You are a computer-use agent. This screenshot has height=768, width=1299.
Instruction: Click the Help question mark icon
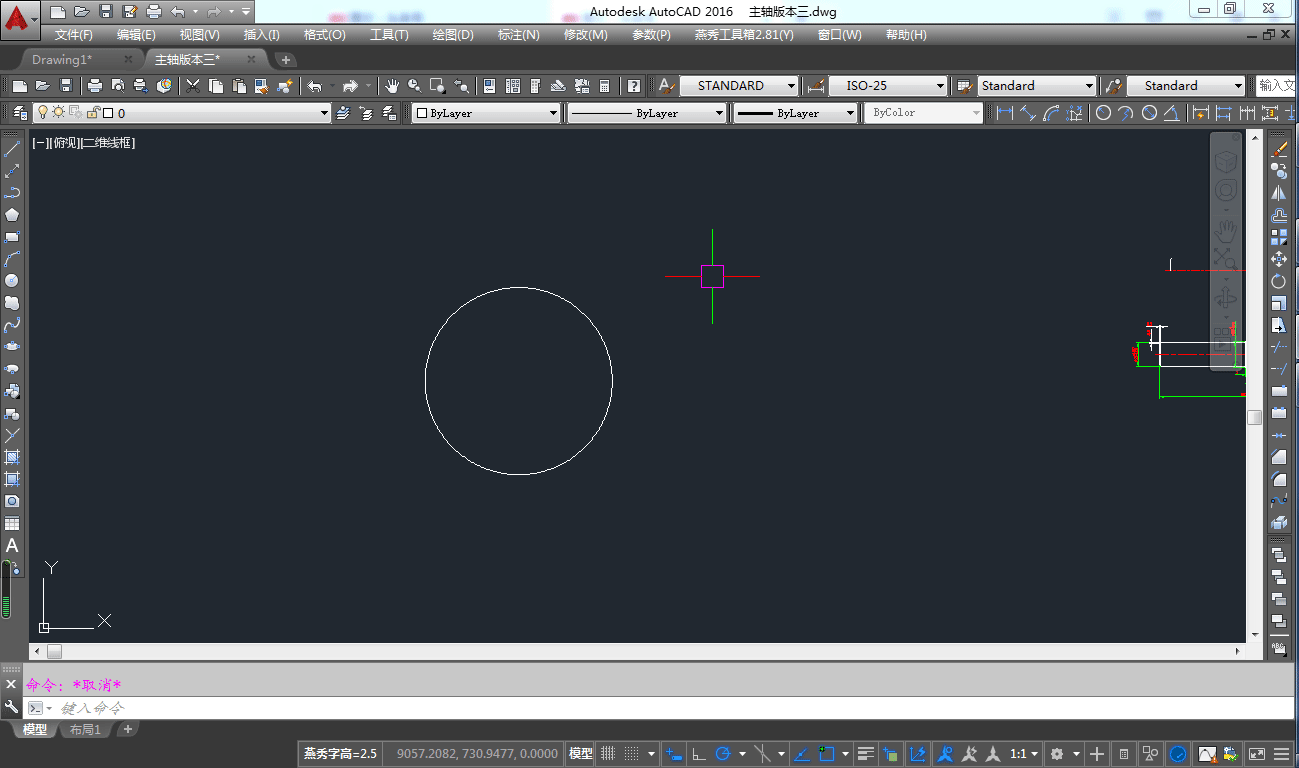(633, 86)
